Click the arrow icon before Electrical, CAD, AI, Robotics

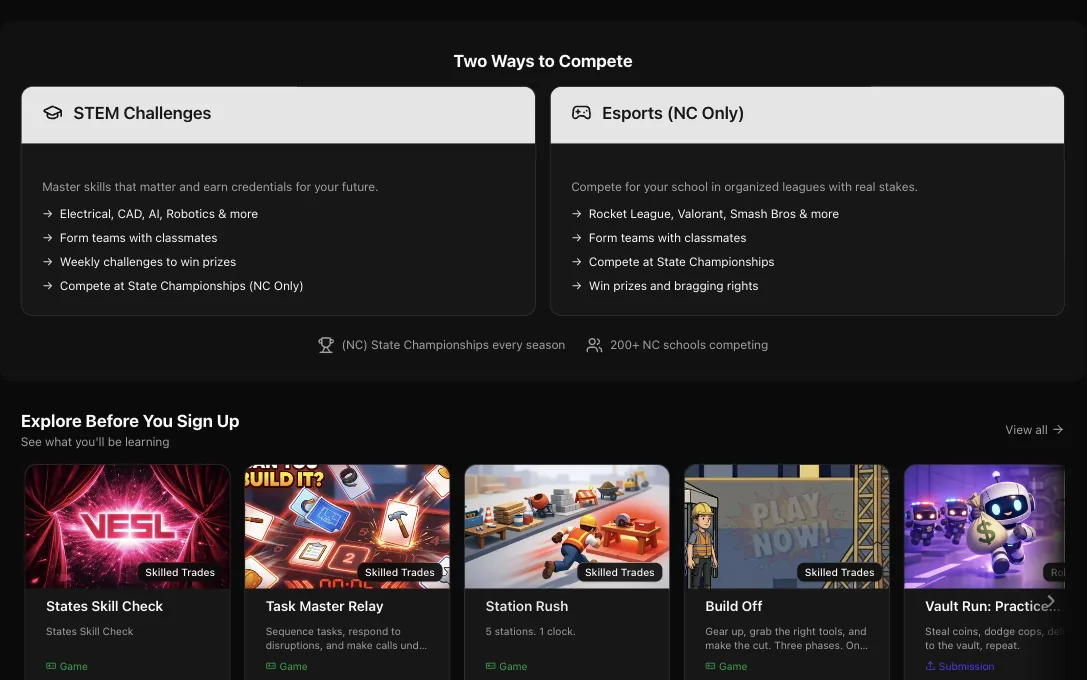coord(47,214)
